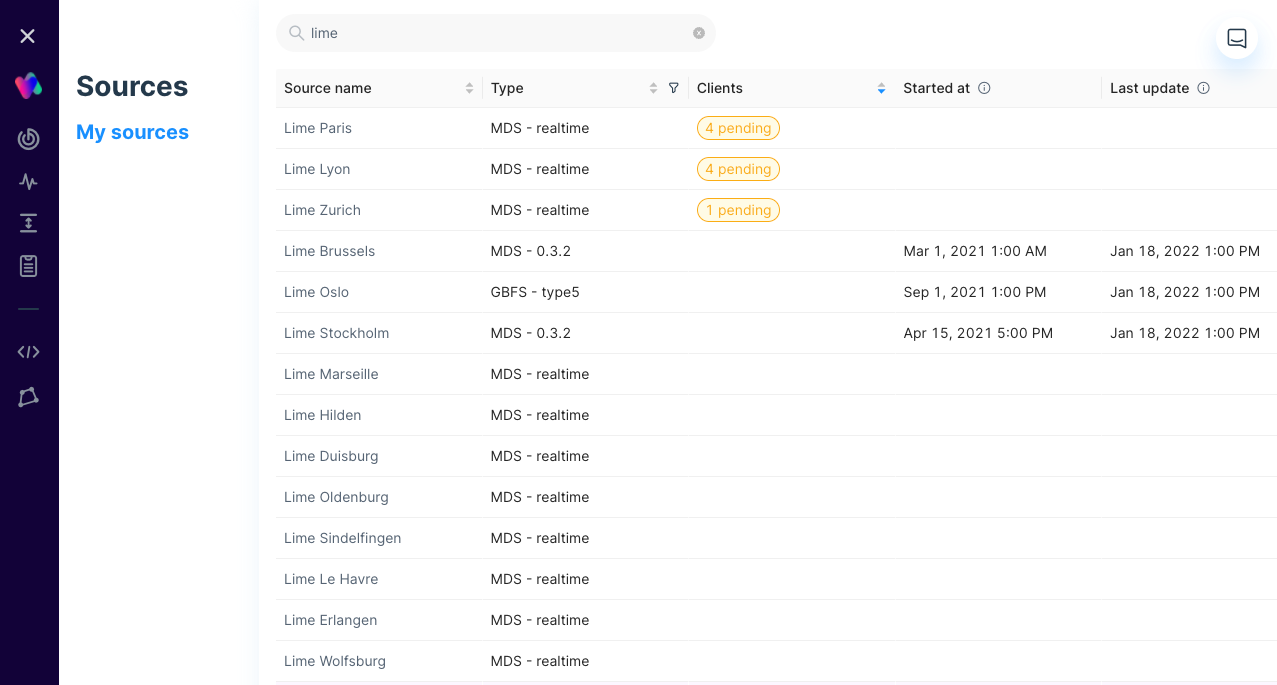Click the Started at column header label
This screenshot has width=1277, height=685.
coord(936,88)
